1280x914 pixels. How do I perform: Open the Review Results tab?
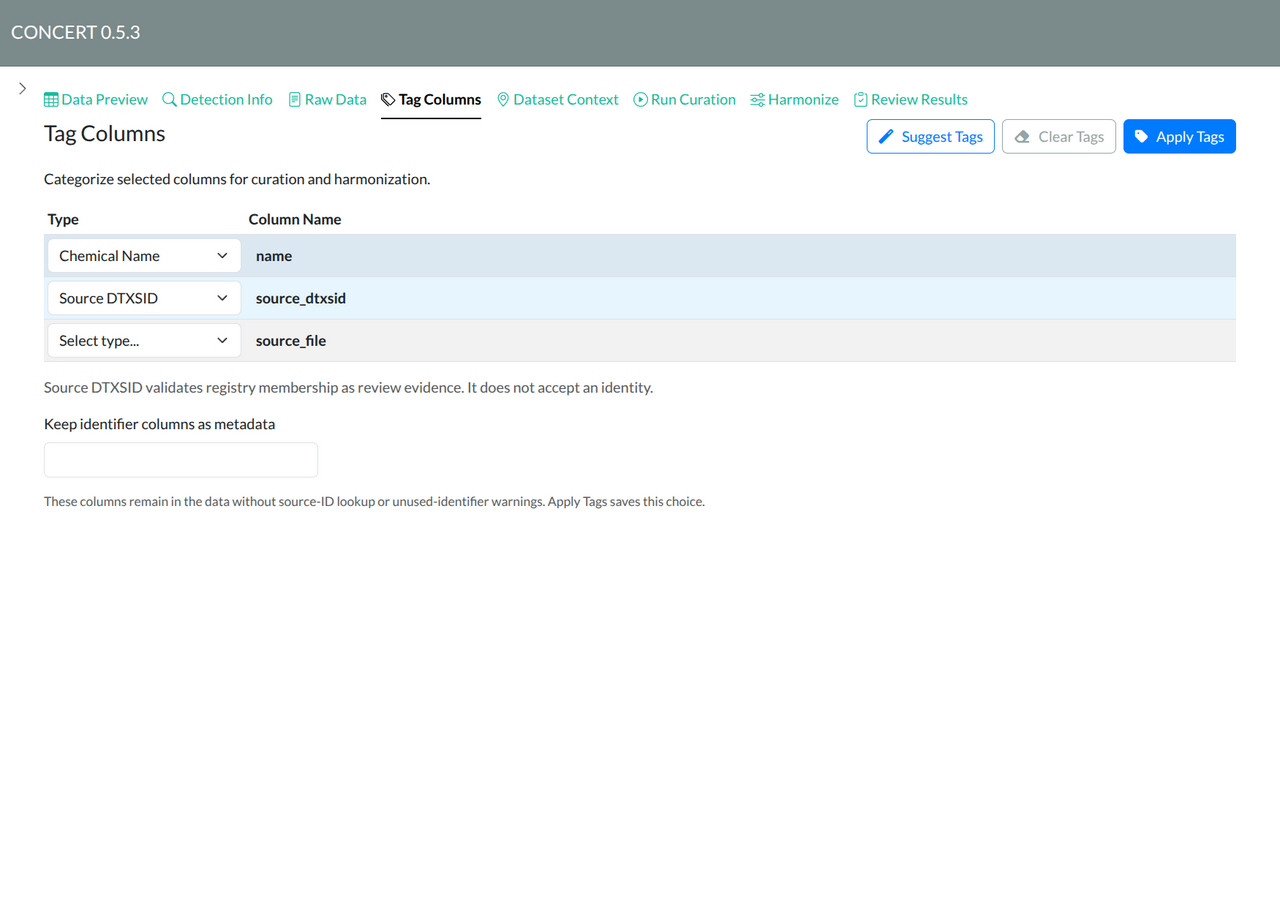tap(911, 99)
